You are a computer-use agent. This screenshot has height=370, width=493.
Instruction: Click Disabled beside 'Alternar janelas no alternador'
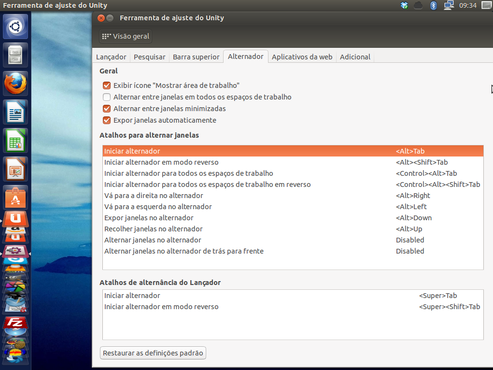(x=410, y=240)
